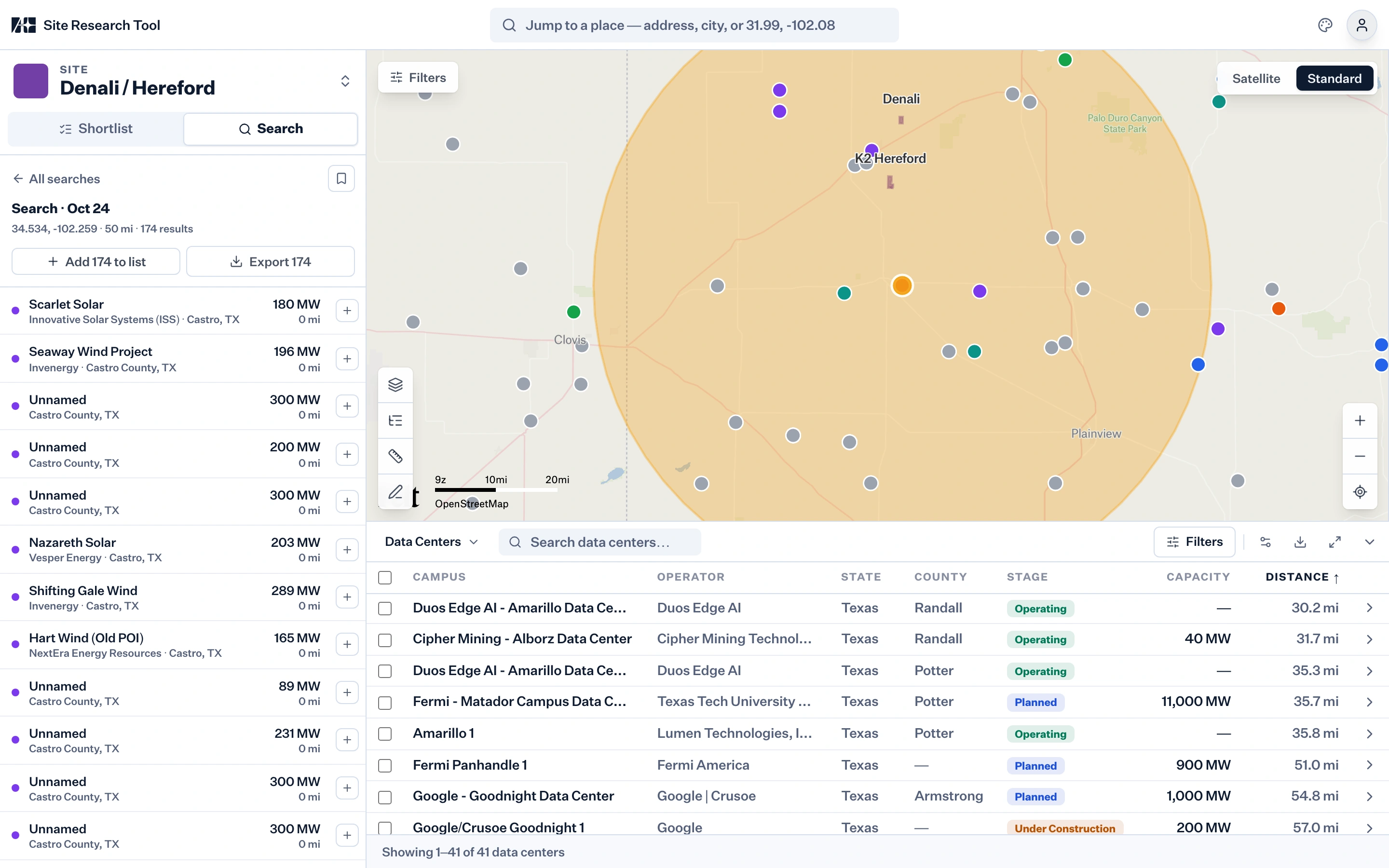This screenshot has height=868, width=1389.
Task: Bookmark this search with the bookmark icon
Action: [x=341, y=178]
